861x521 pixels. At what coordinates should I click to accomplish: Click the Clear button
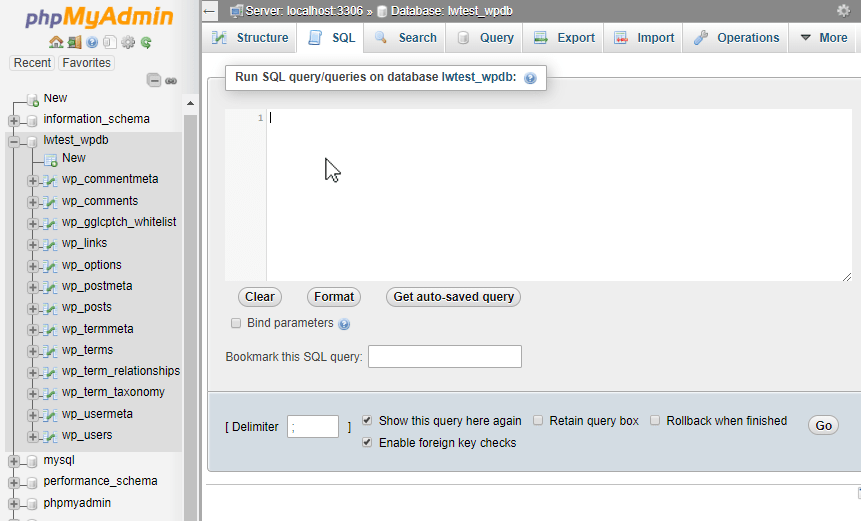[260, 297]
